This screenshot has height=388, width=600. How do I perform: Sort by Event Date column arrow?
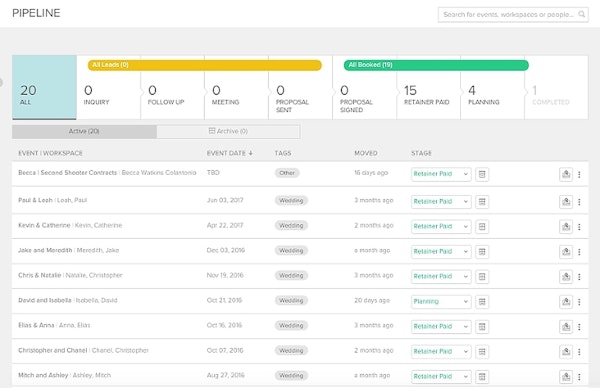tap(251, 153)
